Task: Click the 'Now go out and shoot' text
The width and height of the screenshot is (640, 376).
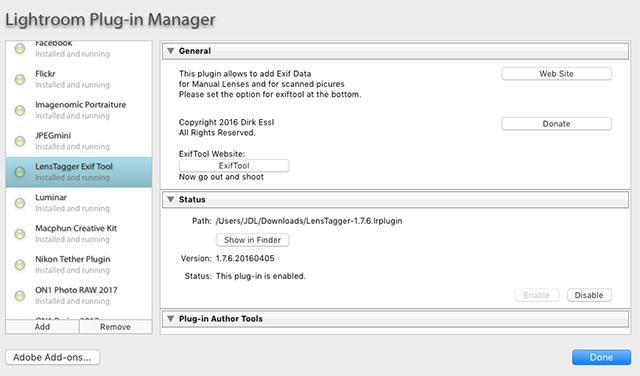Action: coord(221,177)
